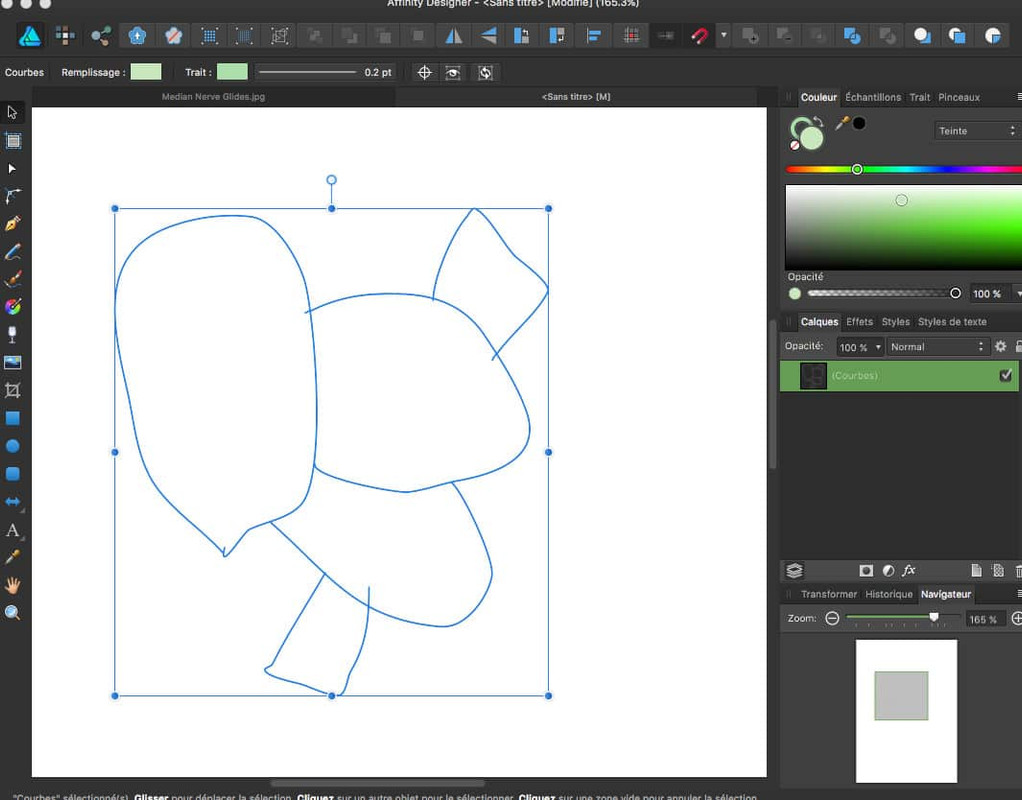Expand the layer opacity 100 % dropdown

pos(861,347)
